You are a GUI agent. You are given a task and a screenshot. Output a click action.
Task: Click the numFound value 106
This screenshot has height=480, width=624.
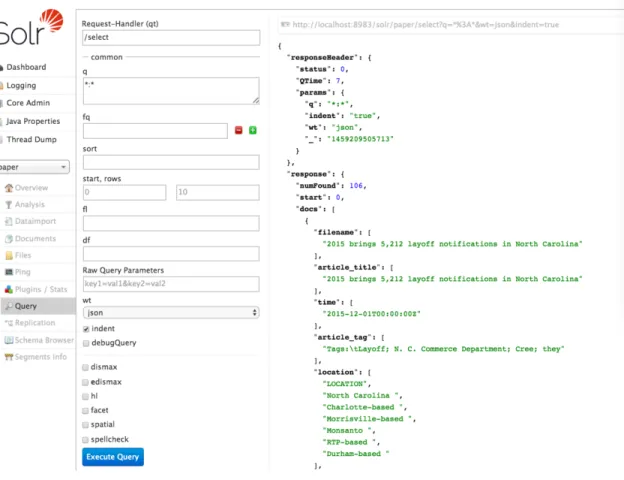(x=356, y=186)
